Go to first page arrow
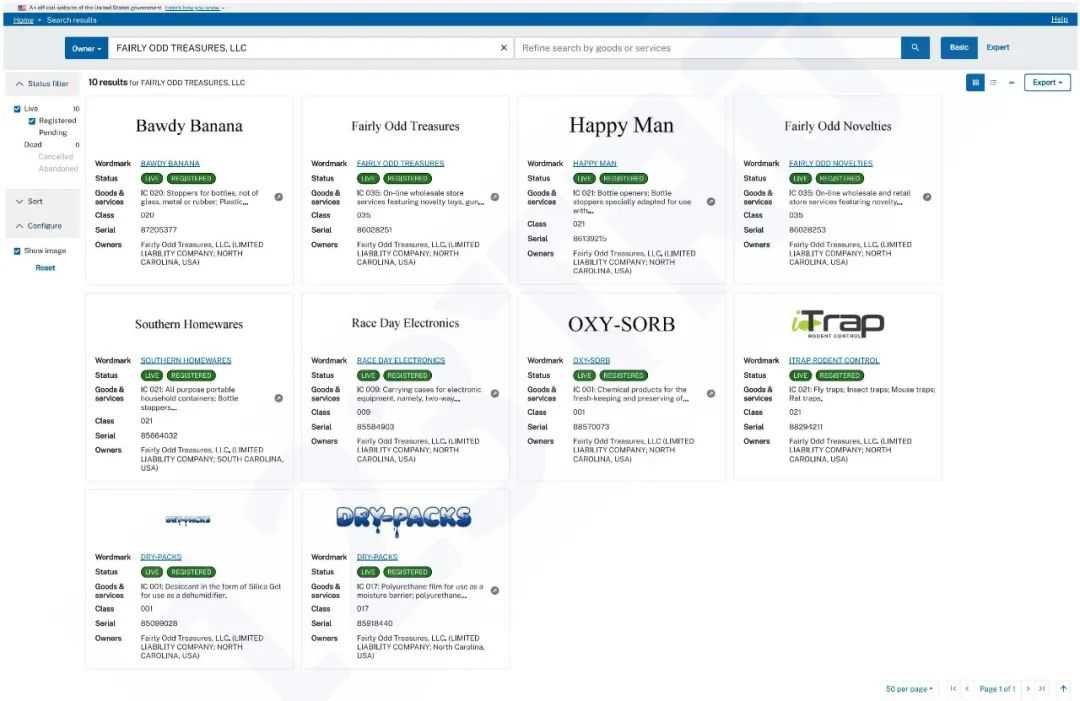Image resolution: width=1080 pixels, height=701 pixels. [x=953, y=688]
